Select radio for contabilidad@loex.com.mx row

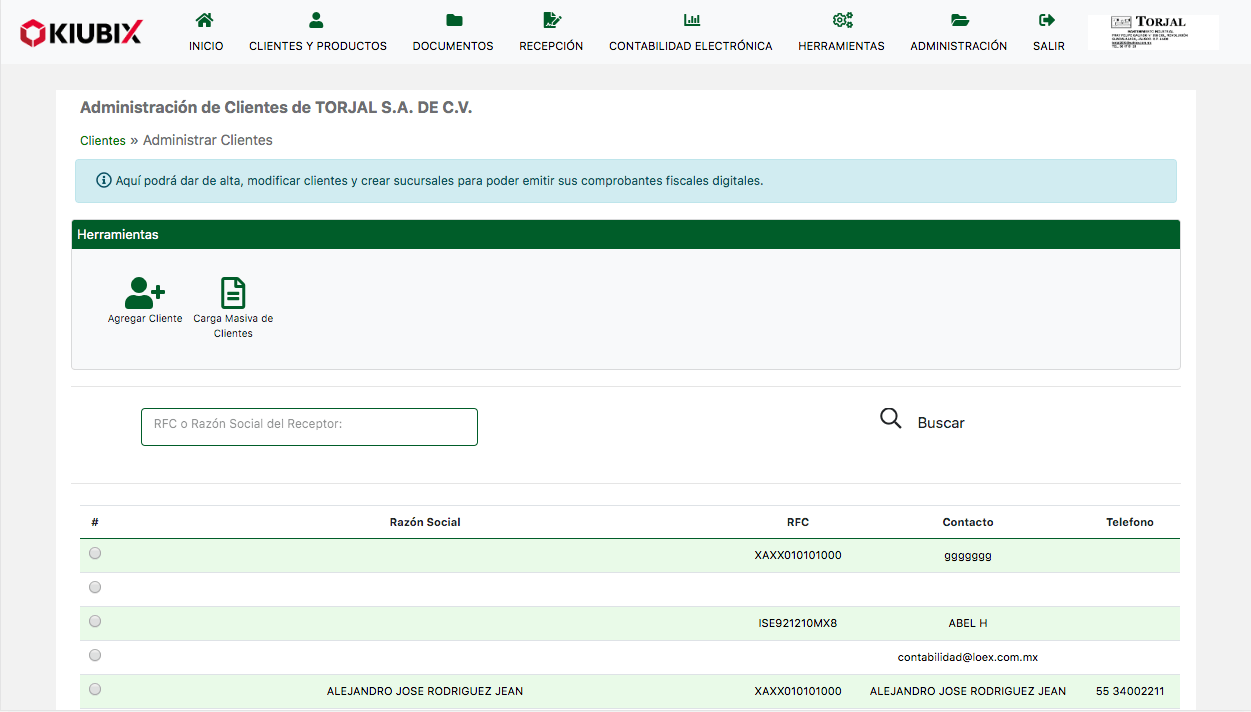pos(95,655)
